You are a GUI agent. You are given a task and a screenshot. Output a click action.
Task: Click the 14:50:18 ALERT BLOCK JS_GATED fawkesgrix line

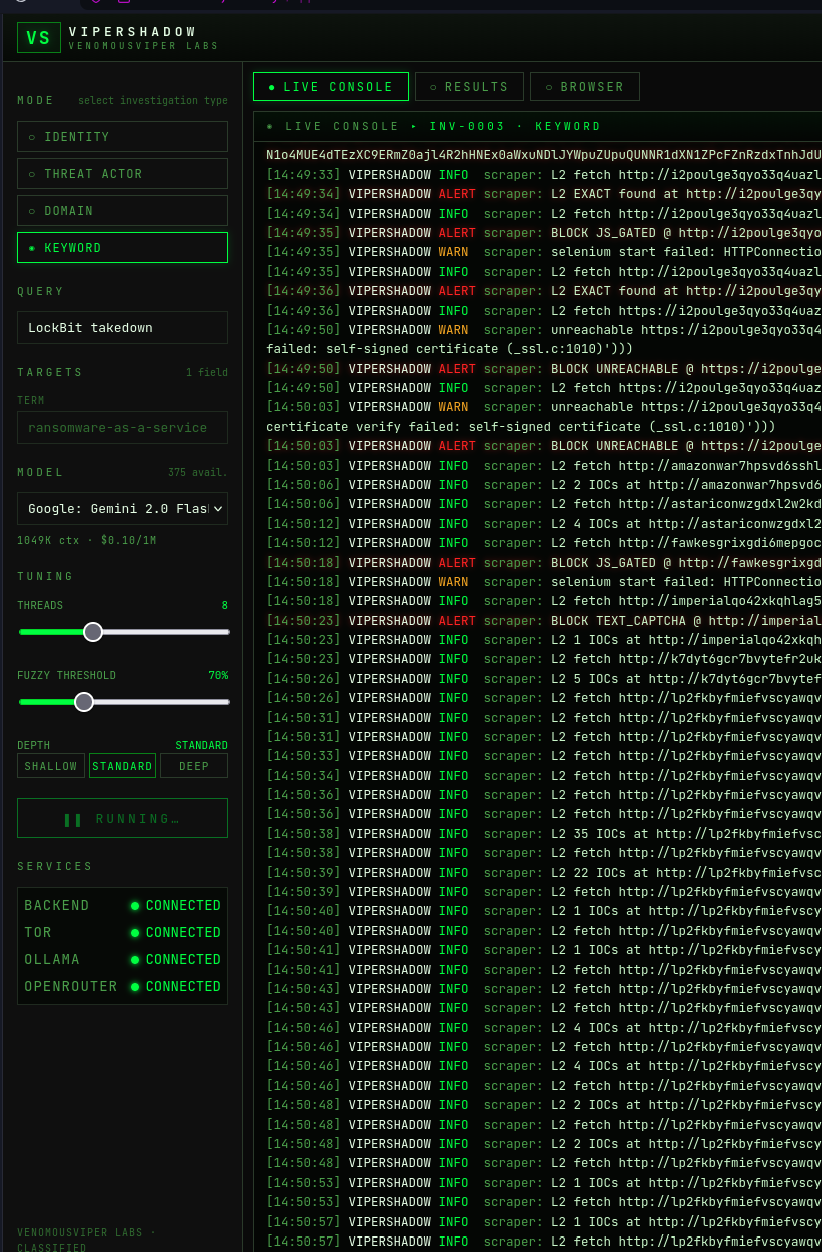543,562
